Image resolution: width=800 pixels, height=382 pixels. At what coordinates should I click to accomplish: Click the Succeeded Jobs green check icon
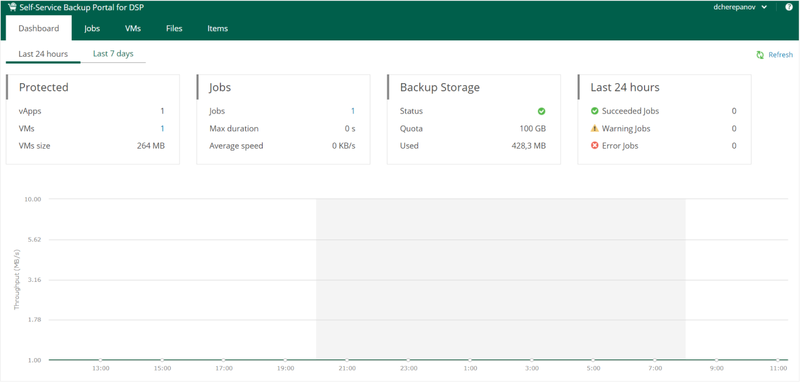tap(594, 111)
